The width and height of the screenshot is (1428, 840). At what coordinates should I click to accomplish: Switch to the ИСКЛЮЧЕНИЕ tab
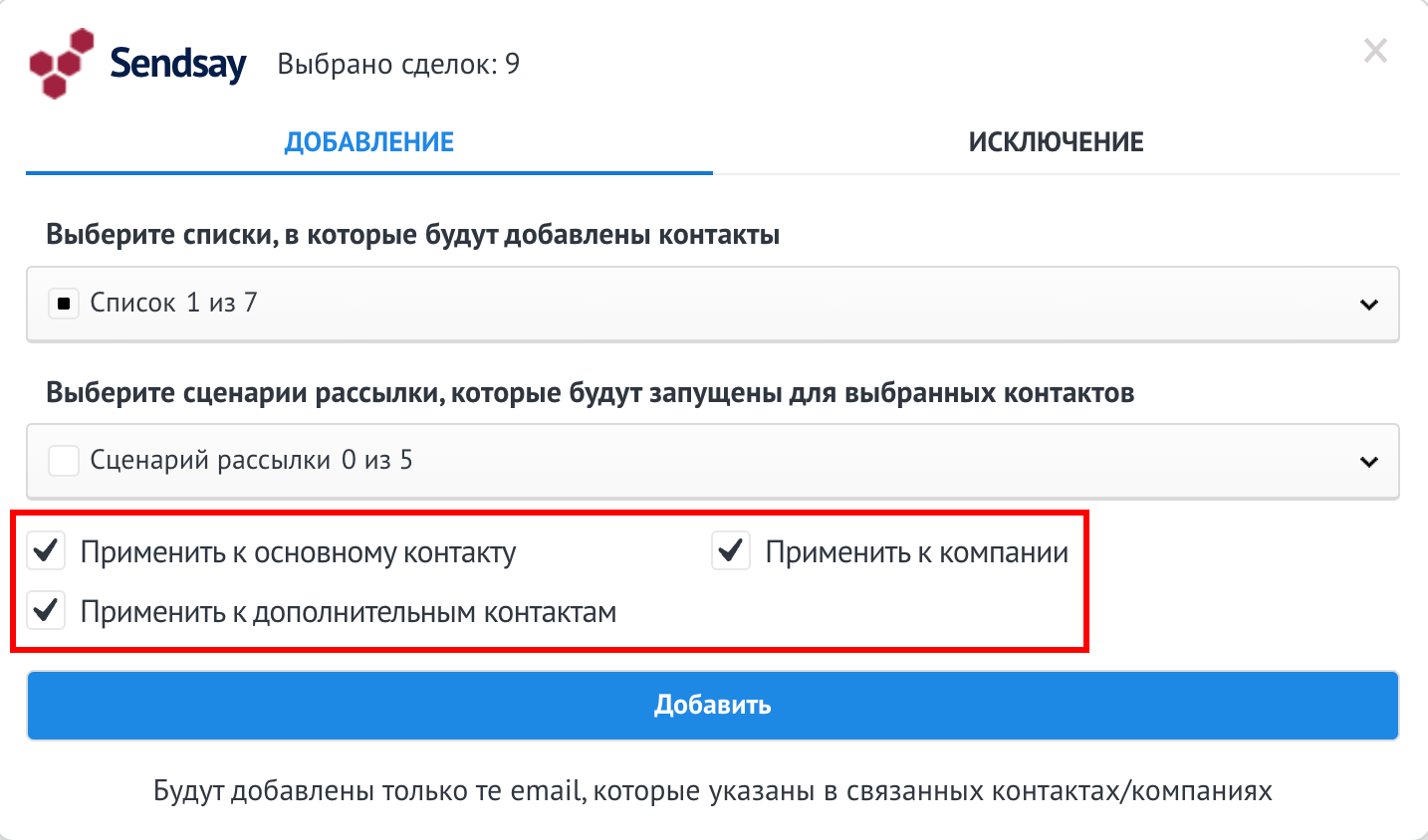point(1055,141)
